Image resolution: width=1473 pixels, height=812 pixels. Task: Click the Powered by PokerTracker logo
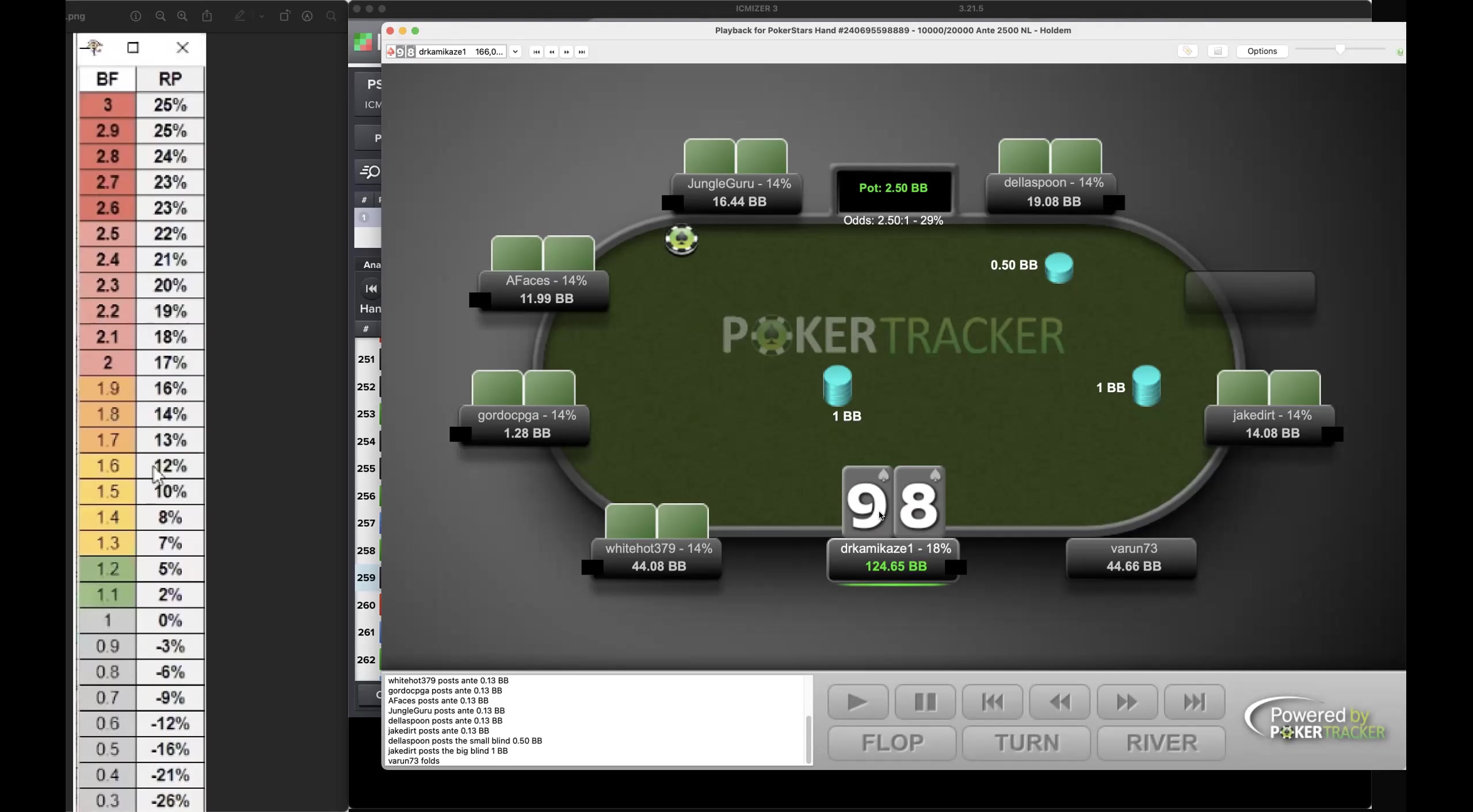pos(1315,720)
